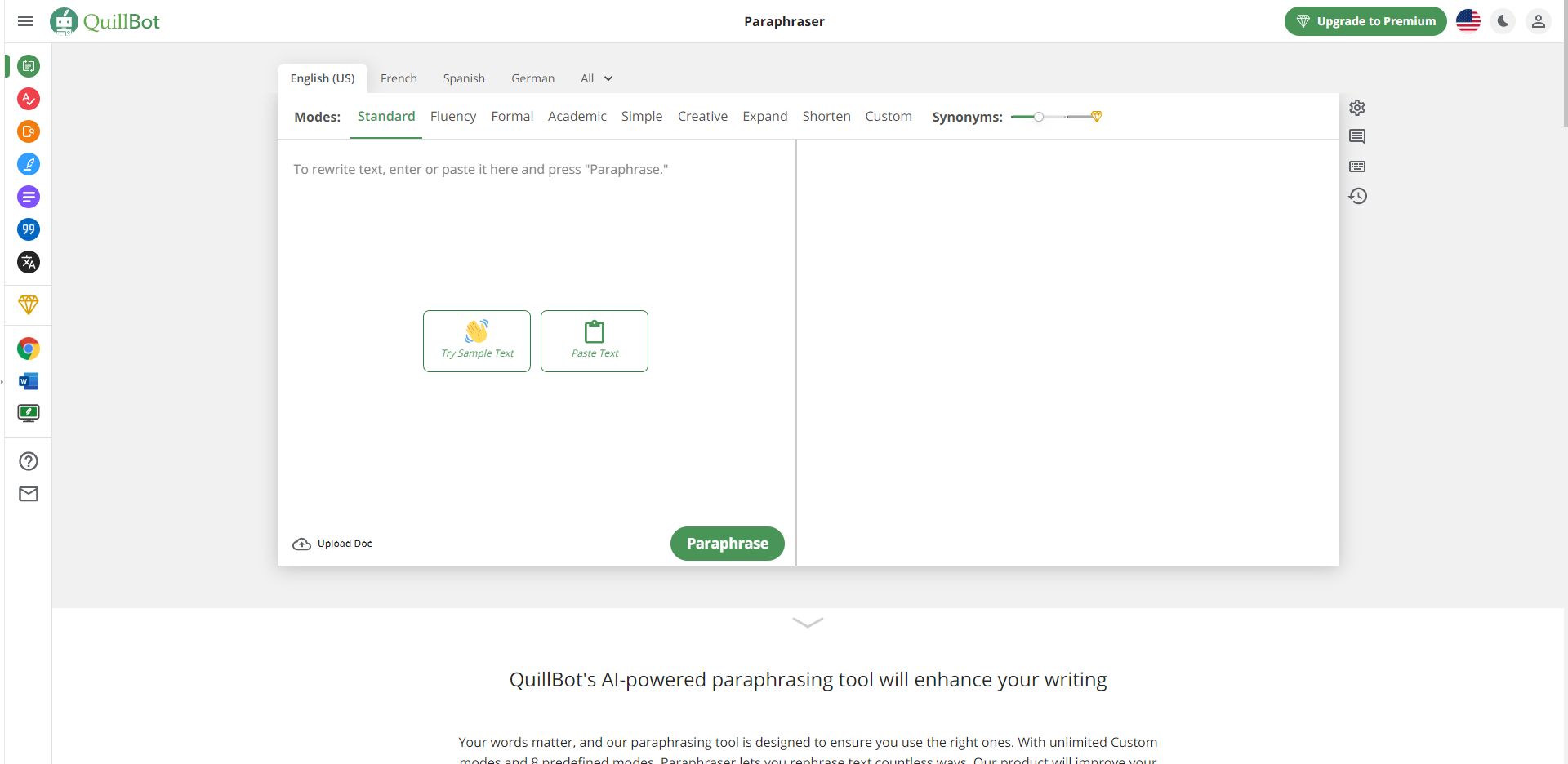Open the Translator sidebar icon

[29, 262]
